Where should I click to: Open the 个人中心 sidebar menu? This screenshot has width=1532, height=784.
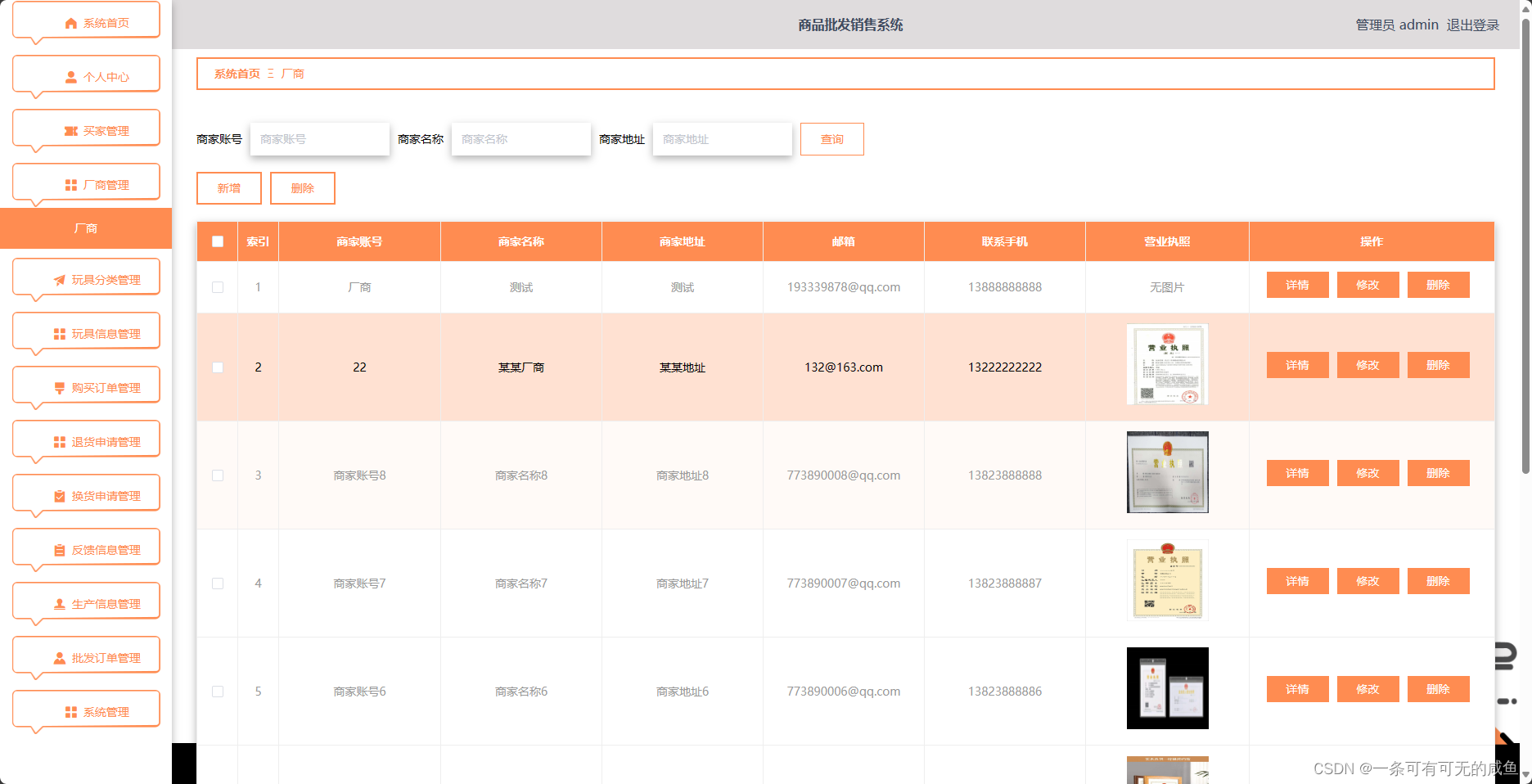86,74
